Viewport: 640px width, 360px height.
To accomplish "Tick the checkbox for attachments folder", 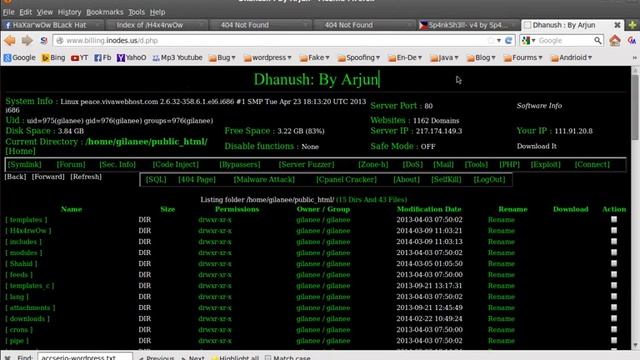I will 614,307.
